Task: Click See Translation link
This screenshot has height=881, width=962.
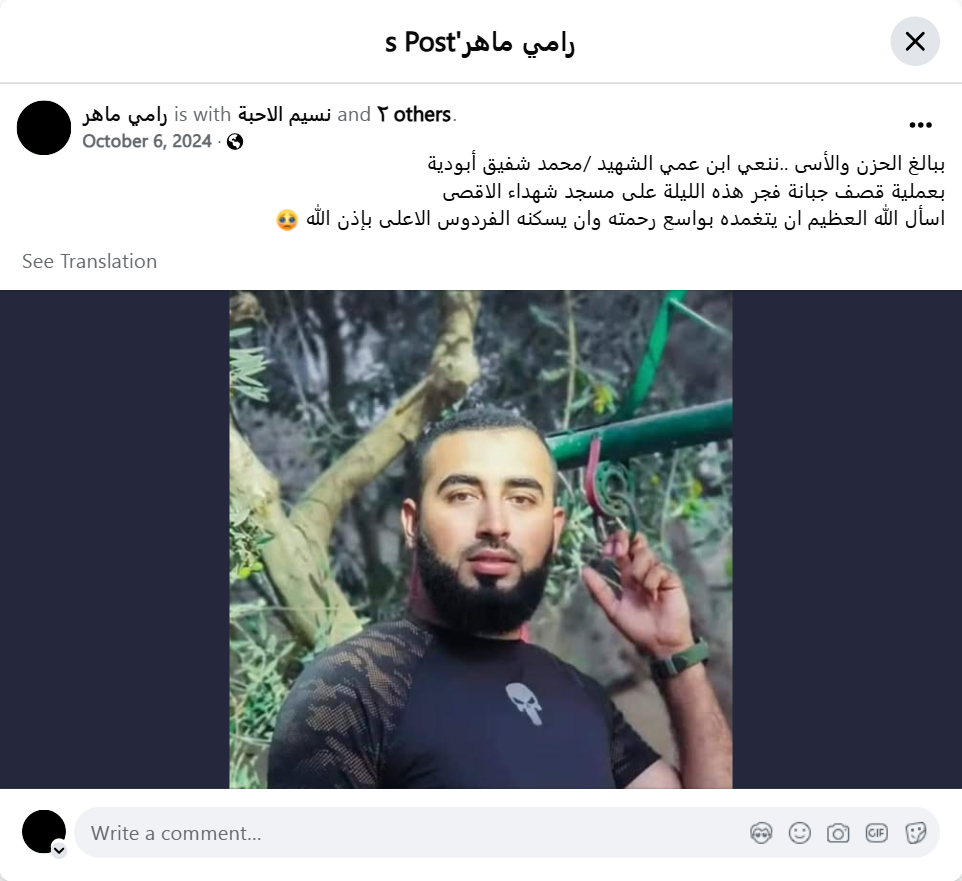Action: click(x=90, y=261)
